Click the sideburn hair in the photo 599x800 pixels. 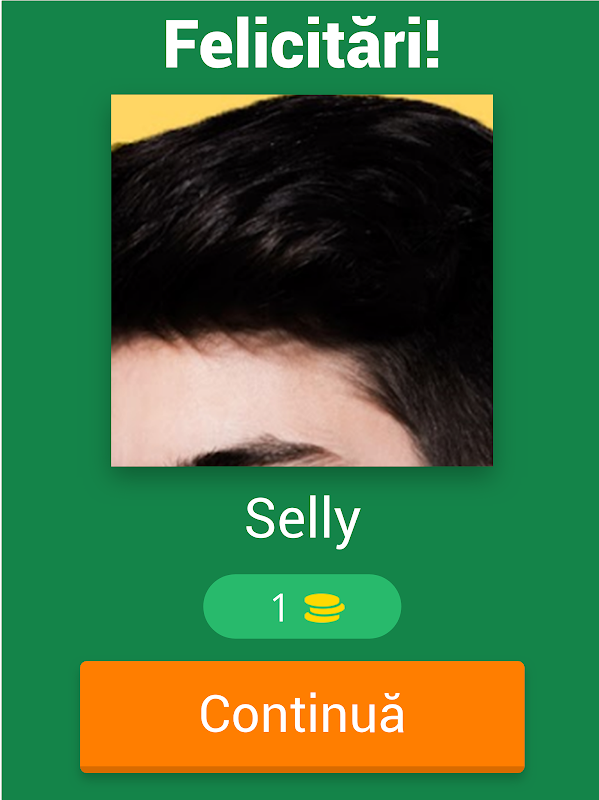click(449, 408)
